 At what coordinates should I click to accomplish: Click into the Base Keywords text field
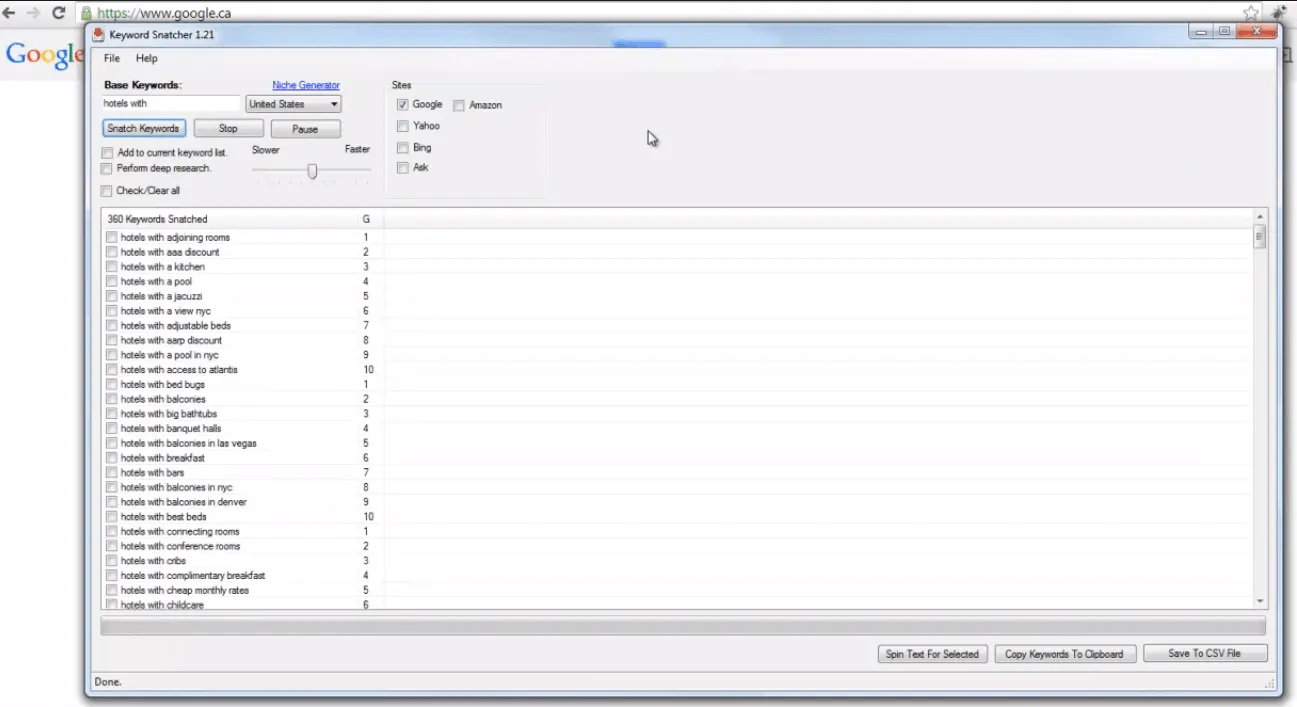tap(171, 103)
